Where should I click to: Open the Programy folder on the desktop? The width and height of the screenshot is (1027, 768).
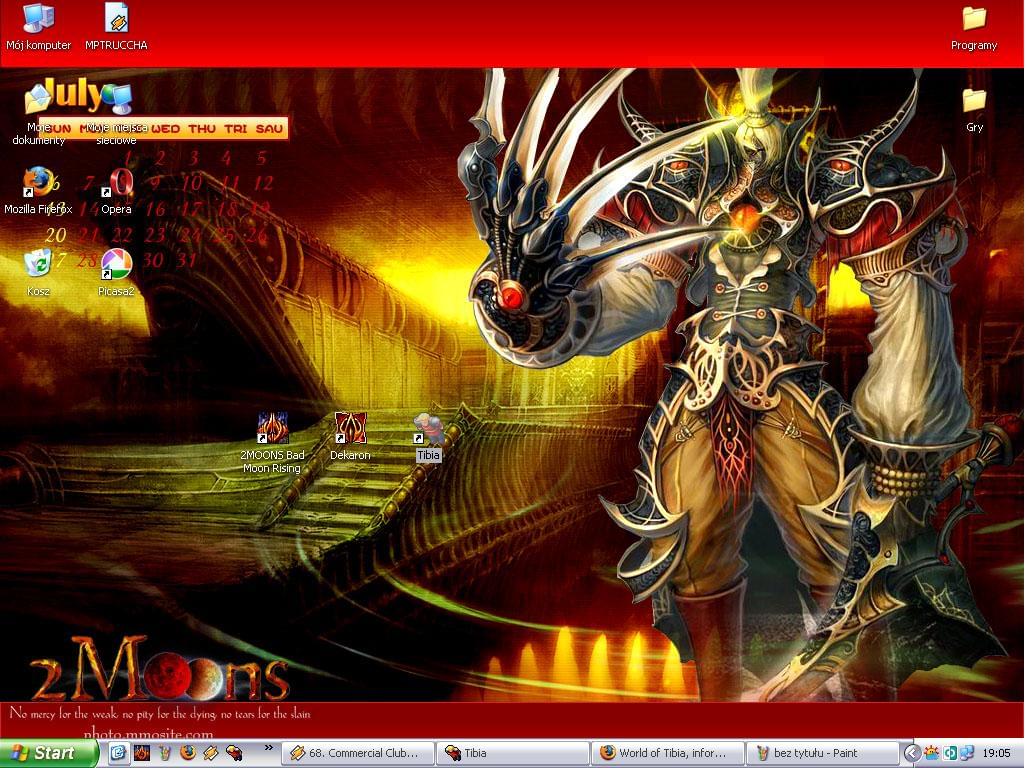(x=974, y=26)
